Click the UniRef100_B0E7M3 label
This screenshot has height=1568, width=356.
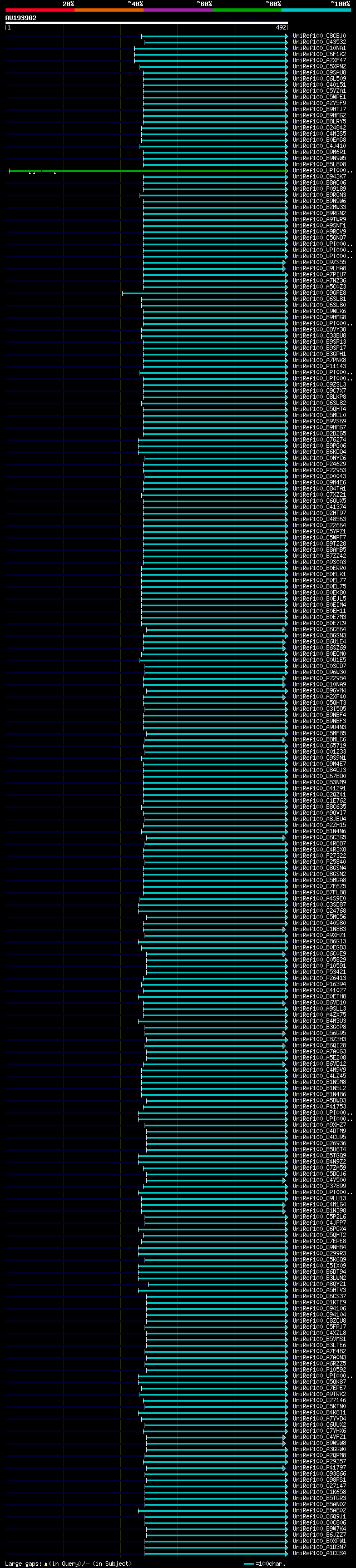click(x=319, y=617)
